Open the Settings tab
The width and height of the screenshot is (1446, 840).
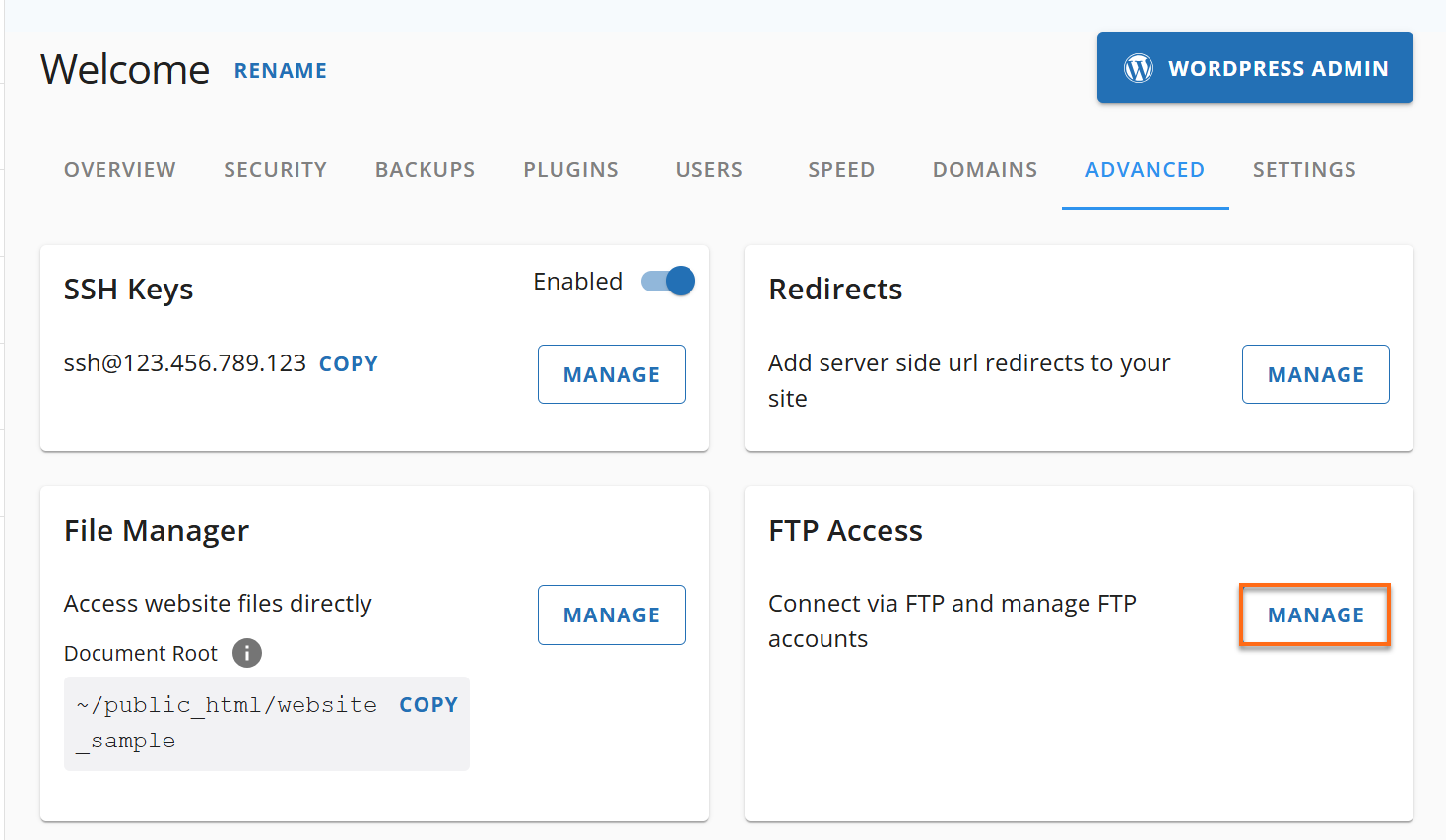coord(1304,170)
